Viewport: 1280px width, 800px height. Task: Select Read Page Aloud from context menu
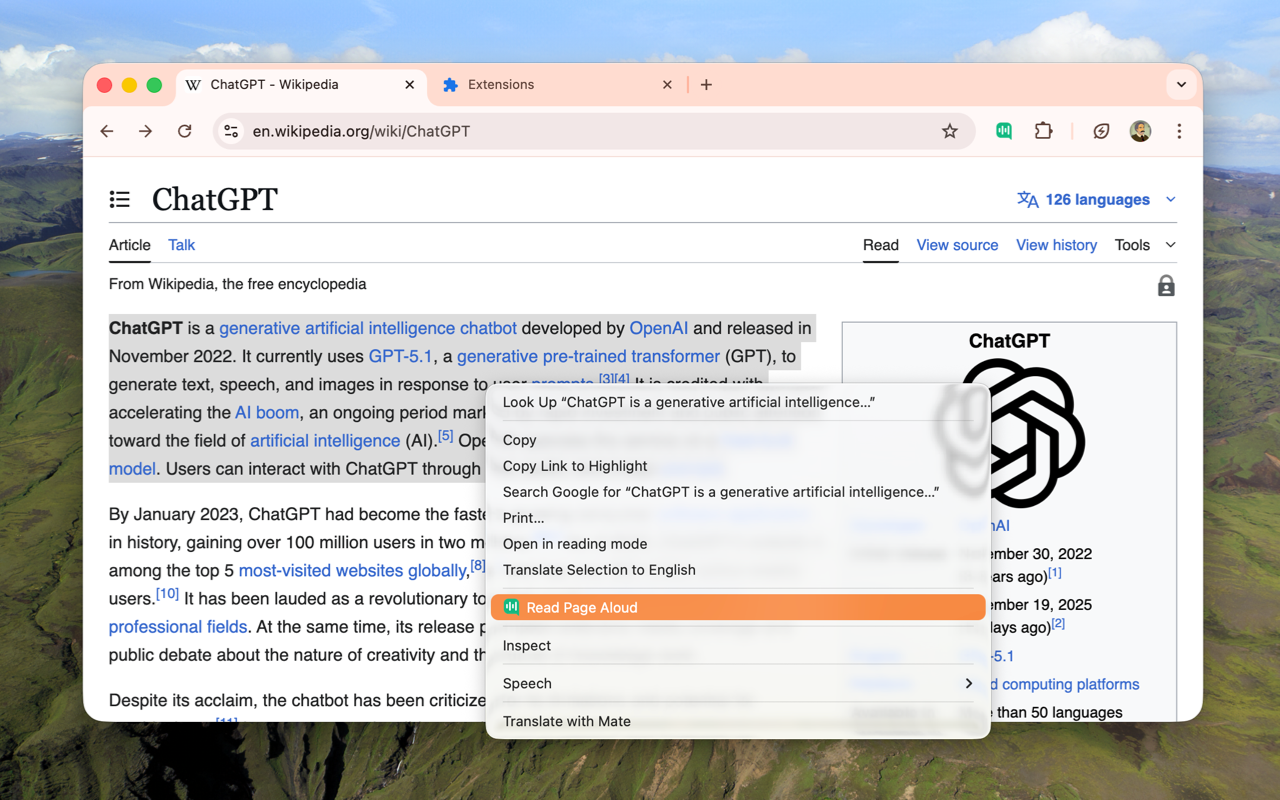[737, 607]
